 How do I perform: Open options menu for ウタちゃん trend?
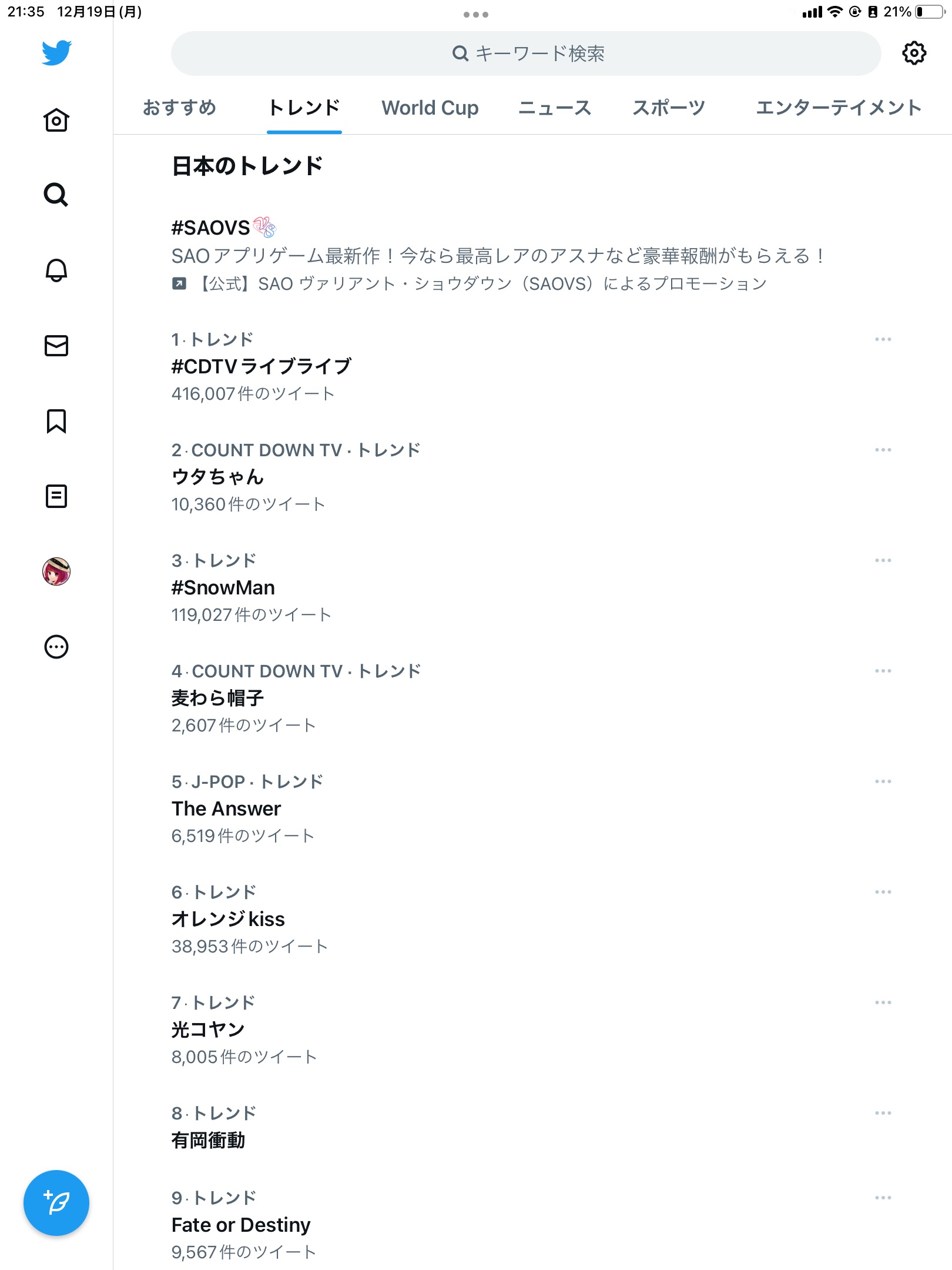click(883, 450)
